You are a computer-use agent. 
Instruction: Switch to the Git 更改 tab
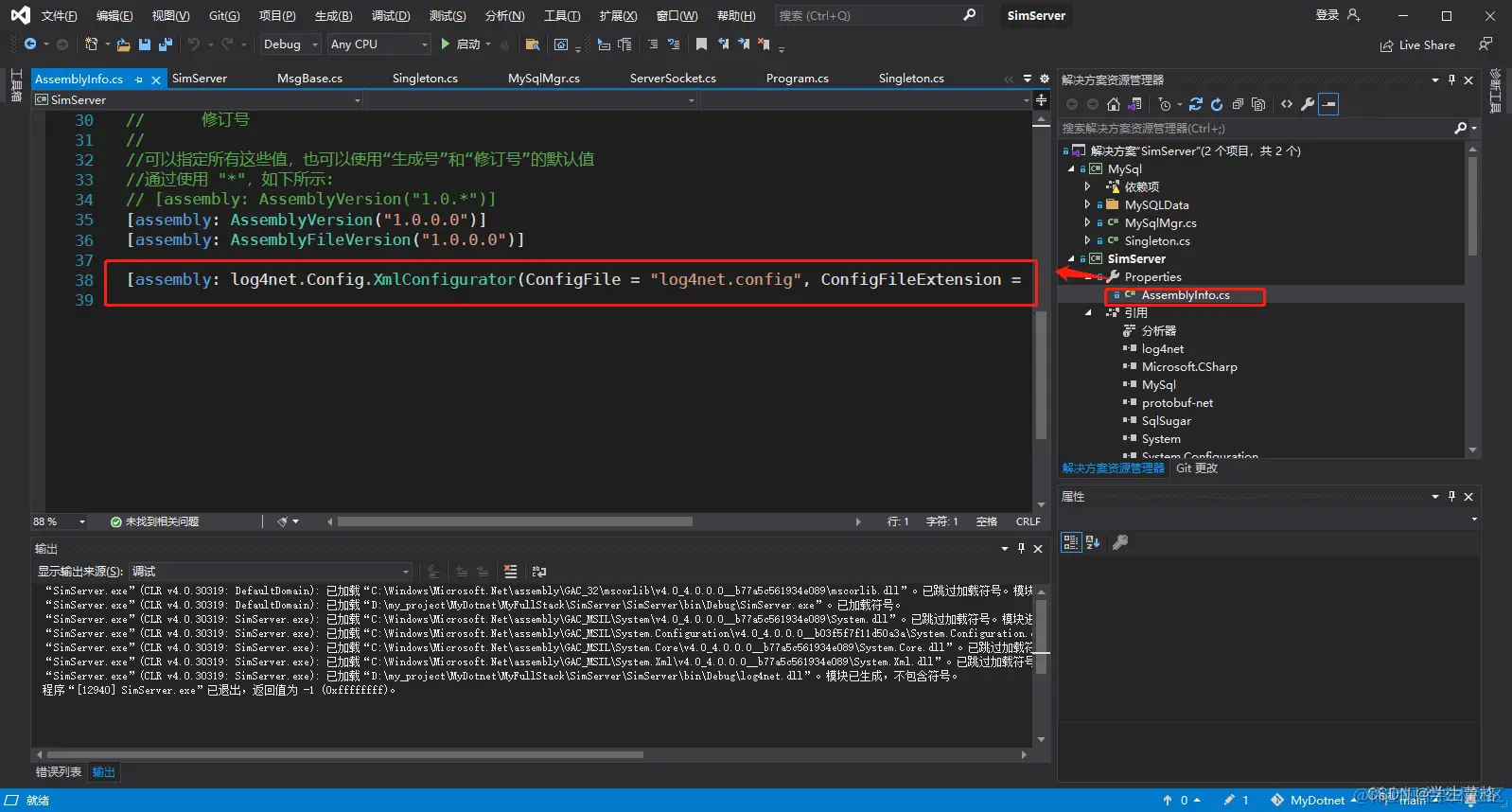tap(1196, 468)
